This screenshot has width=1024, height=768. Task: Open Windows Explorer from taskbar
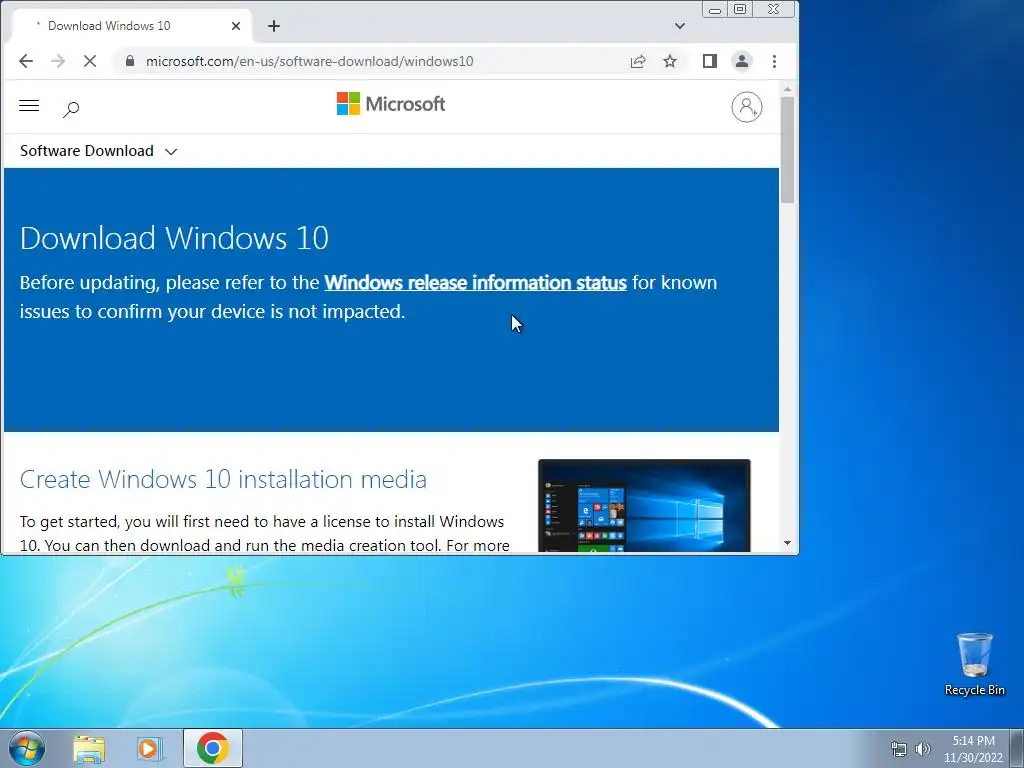pos(89,749)
